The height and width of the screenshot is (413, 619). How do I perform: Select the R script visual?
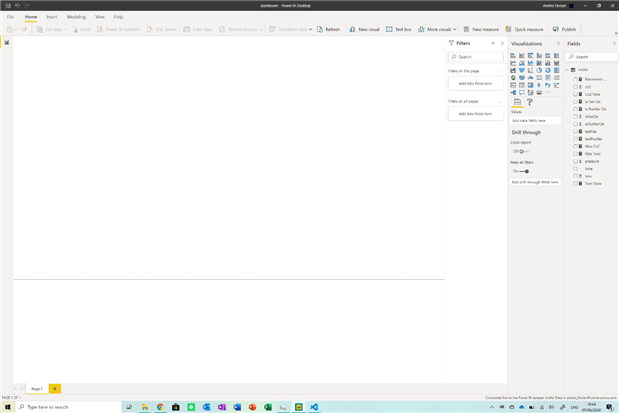tap(539, 85)
